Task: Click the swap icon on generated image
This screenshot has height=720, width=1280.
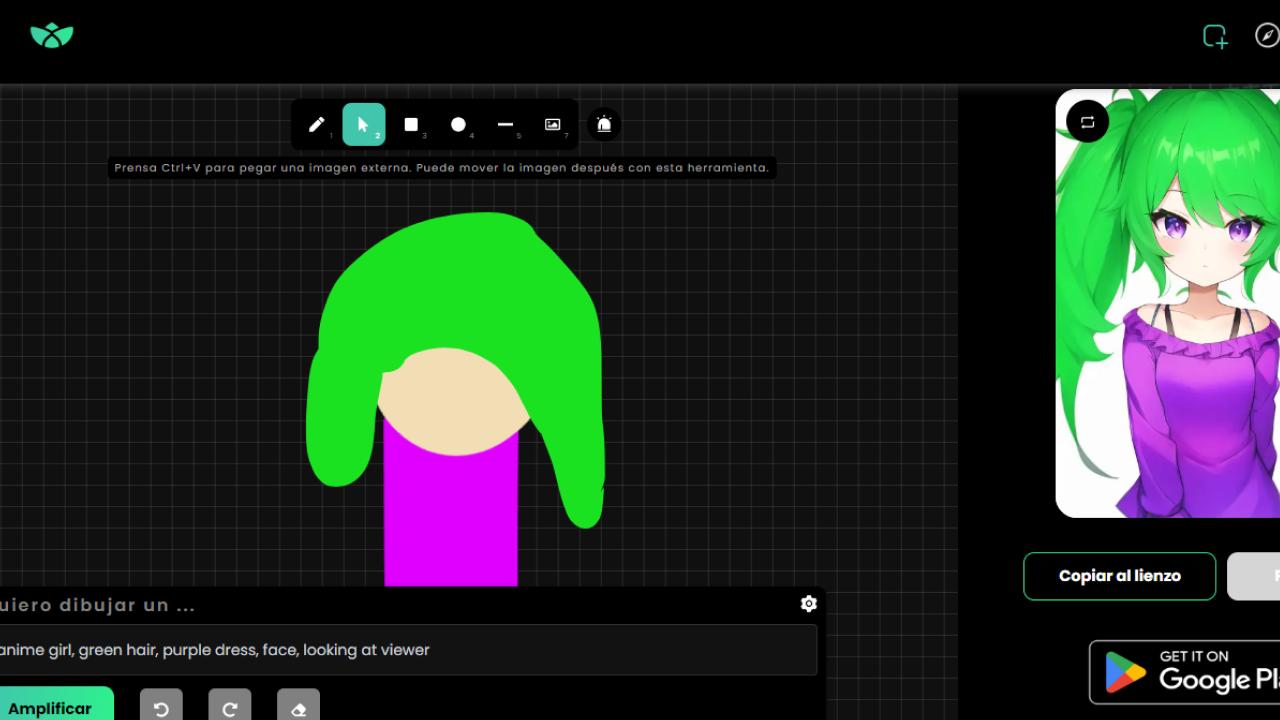Action: (x=1087, y=122)
